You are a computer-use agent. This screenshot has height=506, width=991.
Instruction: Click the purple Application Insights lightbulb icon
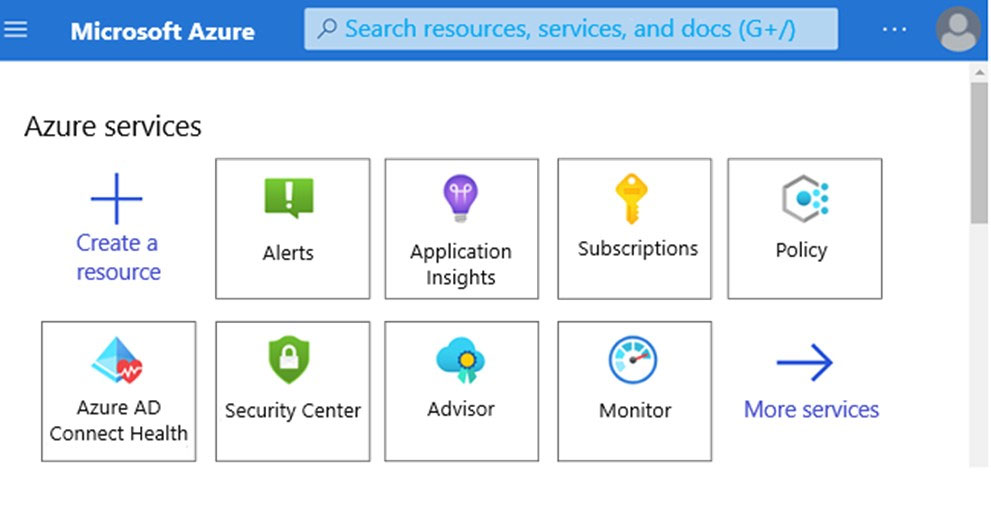pyautogui.click(x=461, y=198)
